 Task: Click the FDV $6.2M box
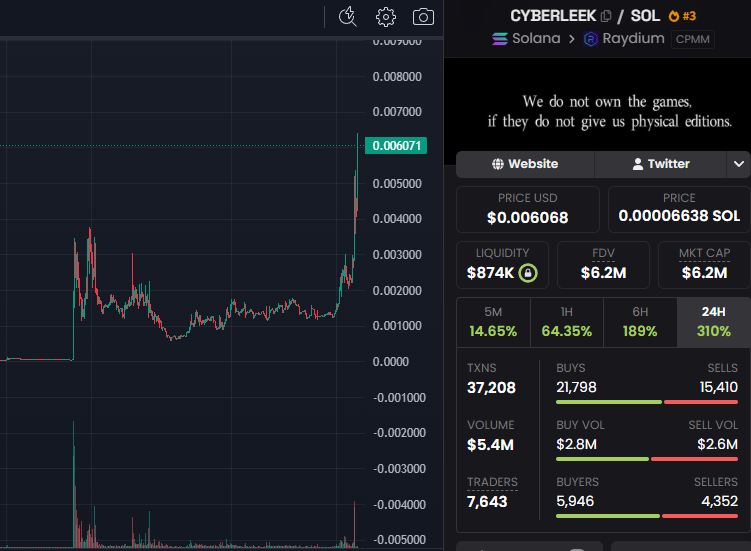[x=603, y=265]
